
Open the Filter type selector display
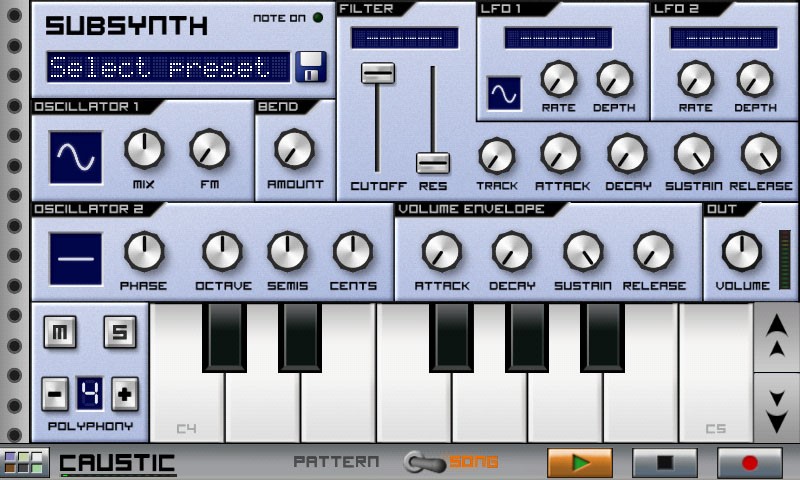pyautogui.click(x=404, y=38)
